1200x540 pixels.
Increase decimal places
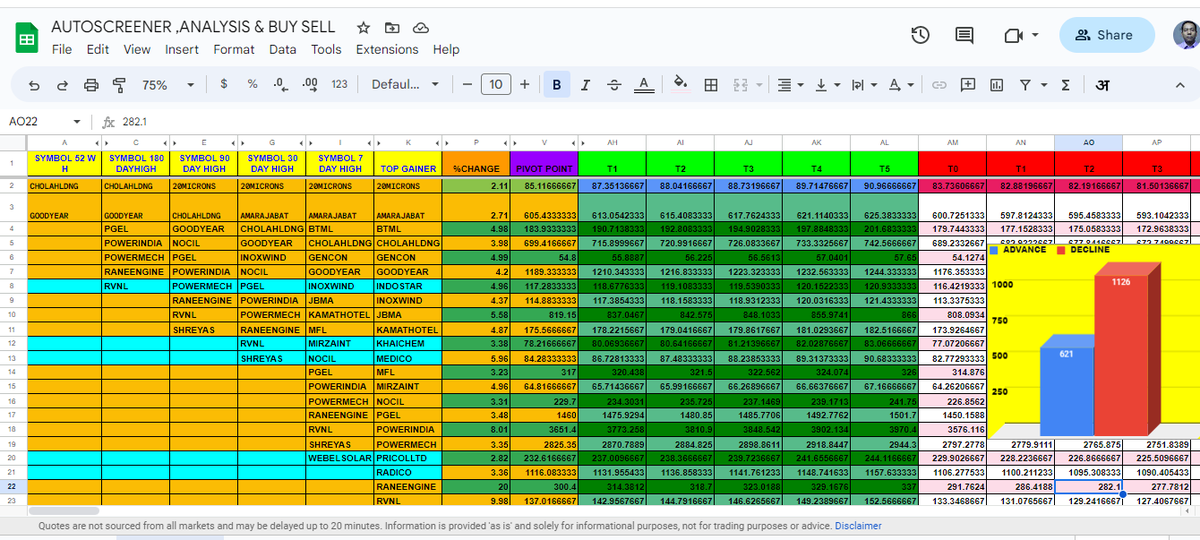point(309,85)
